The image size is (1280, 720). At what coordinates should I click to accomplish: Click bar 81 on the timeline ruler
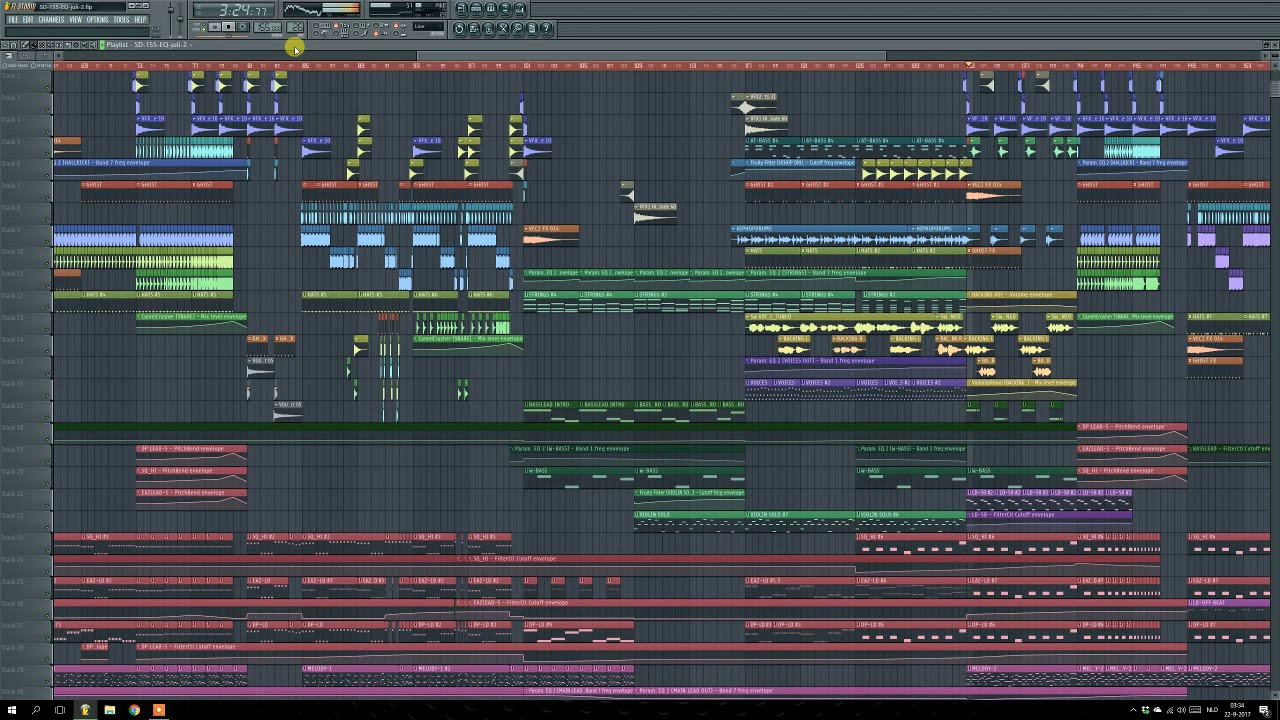[250, 66]
